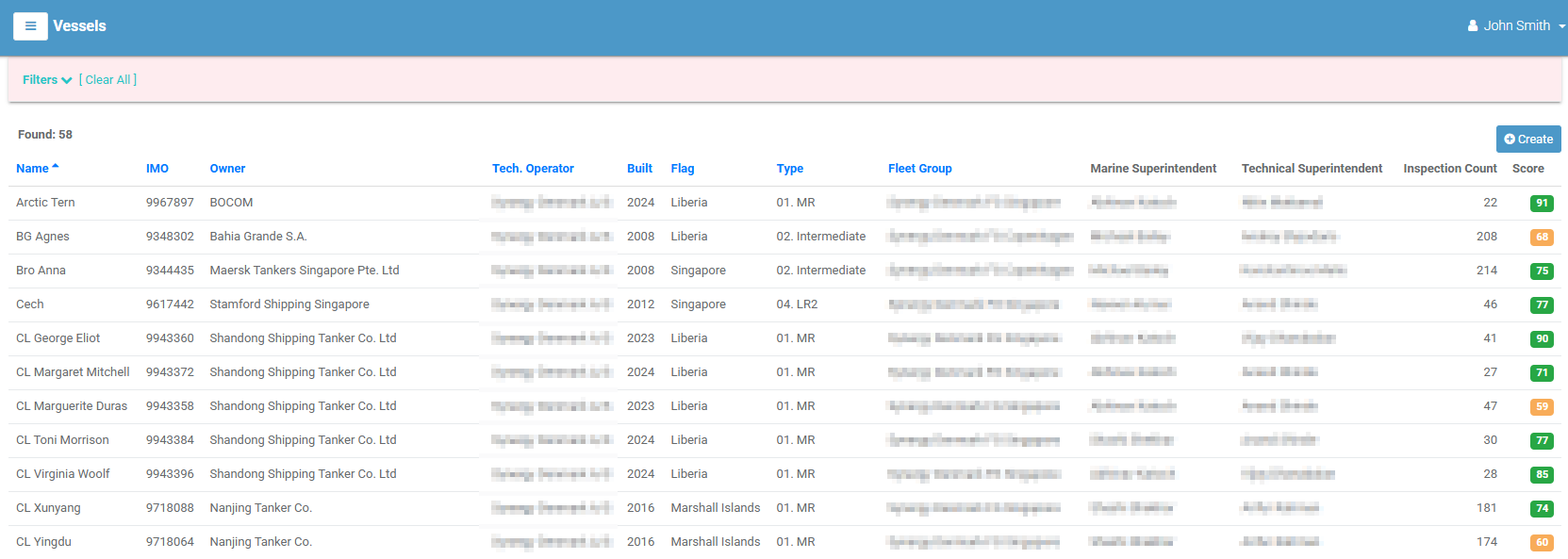The image size is (1568, 559).
Task: Sort by Fleet Group column
Action: click(920, 169)
